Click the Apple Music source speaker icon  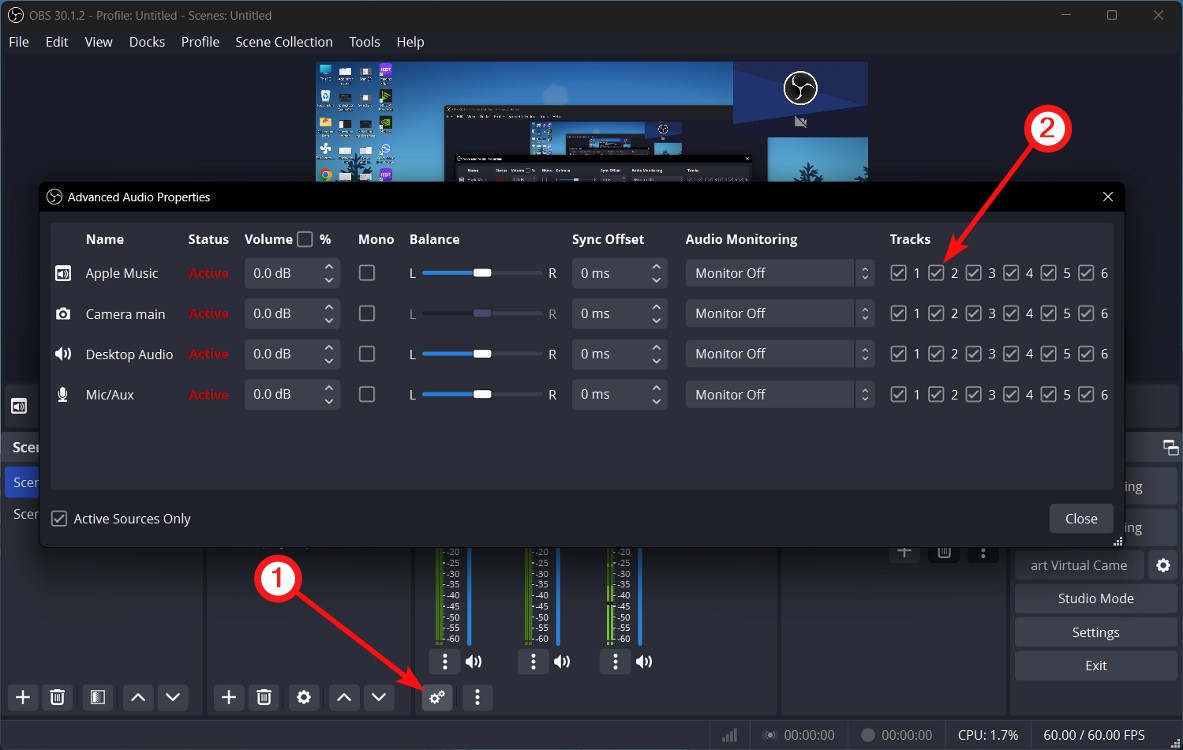(x=63, y=273)
